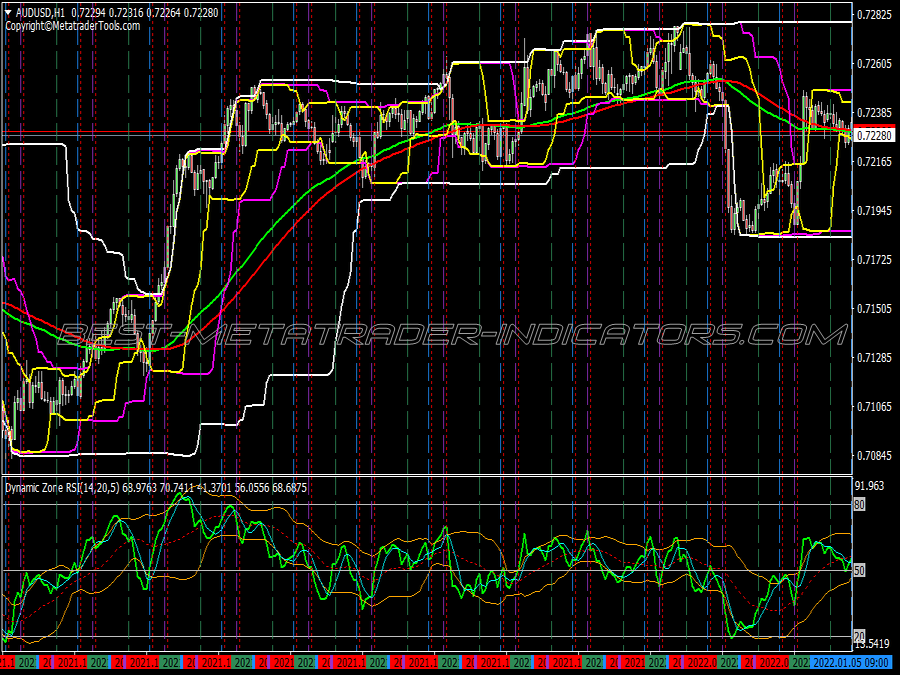Click the current price label 0.72280

tap(875, 135)
